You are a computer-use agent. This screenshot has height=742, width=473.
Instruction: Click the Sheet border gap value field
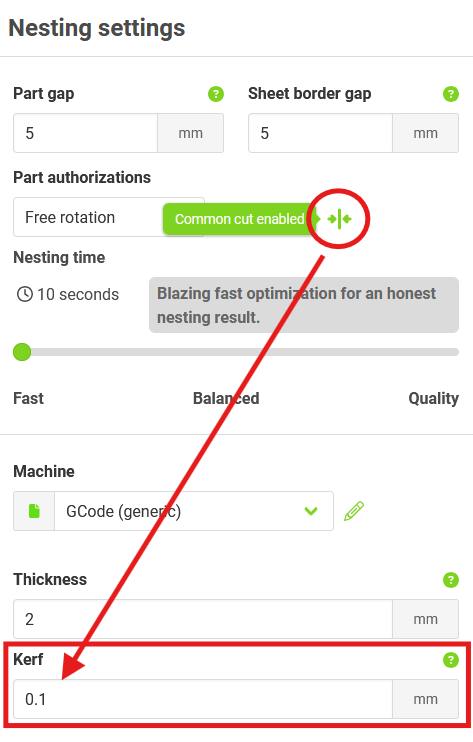point(320,133)
